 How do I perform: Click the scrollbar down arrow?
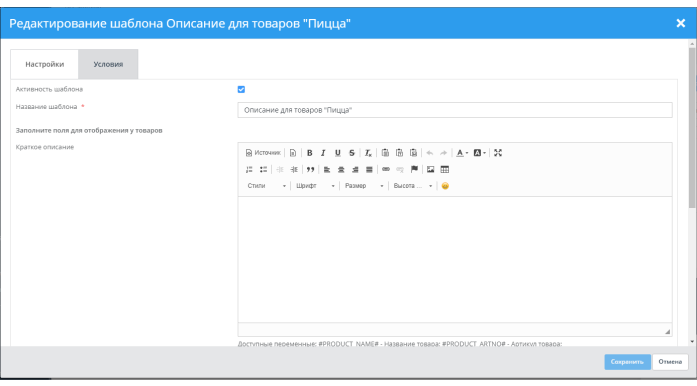[692, 342]
